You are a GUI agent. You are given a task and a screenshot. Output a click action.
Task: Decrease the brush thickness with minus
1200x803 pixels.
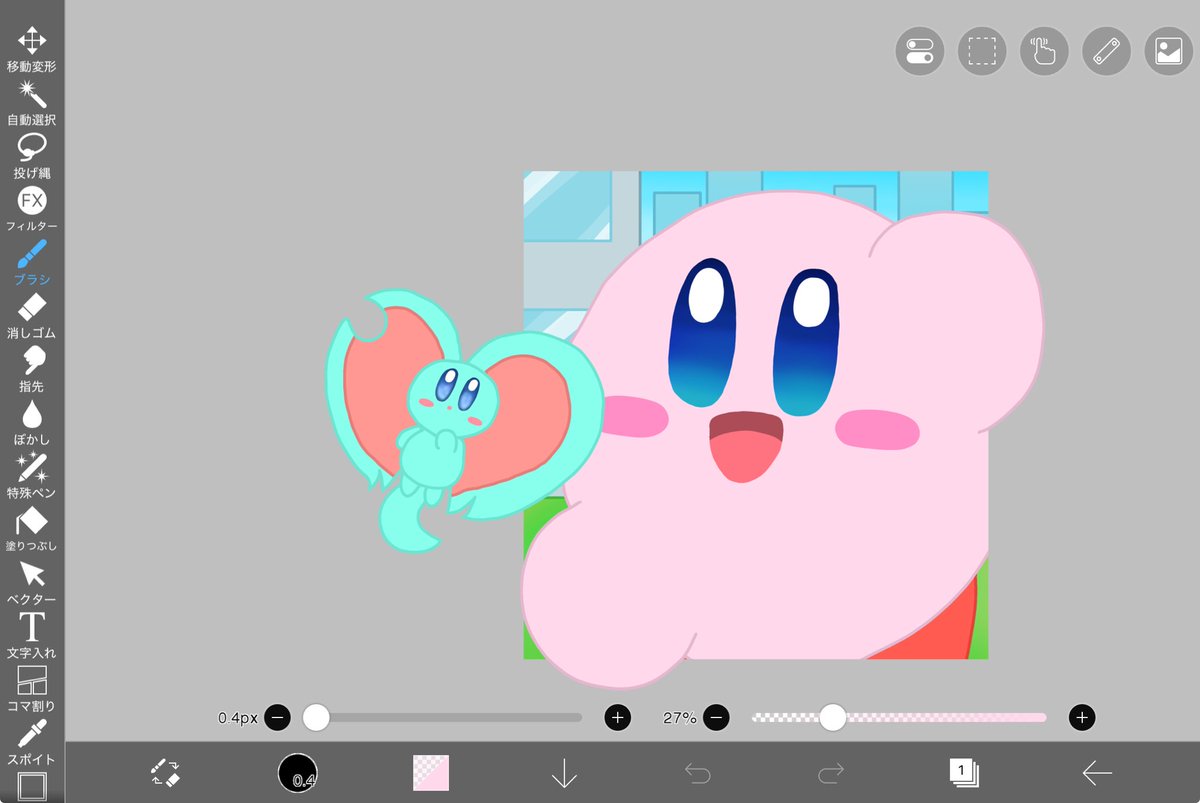(x=278, y=717)
